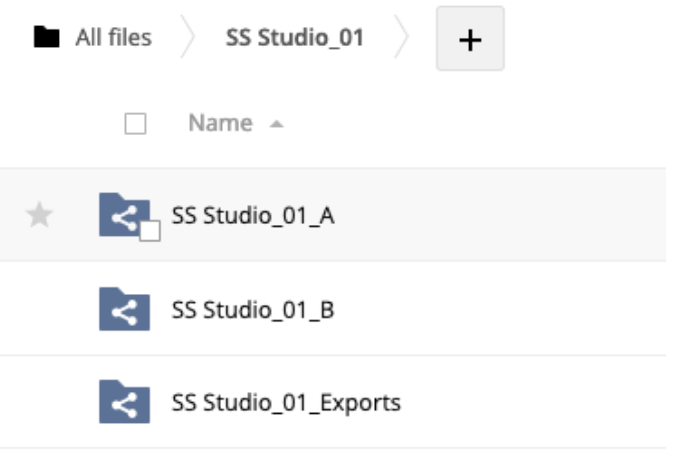Go to All files in breadcrumb

(x=114, y=37)
